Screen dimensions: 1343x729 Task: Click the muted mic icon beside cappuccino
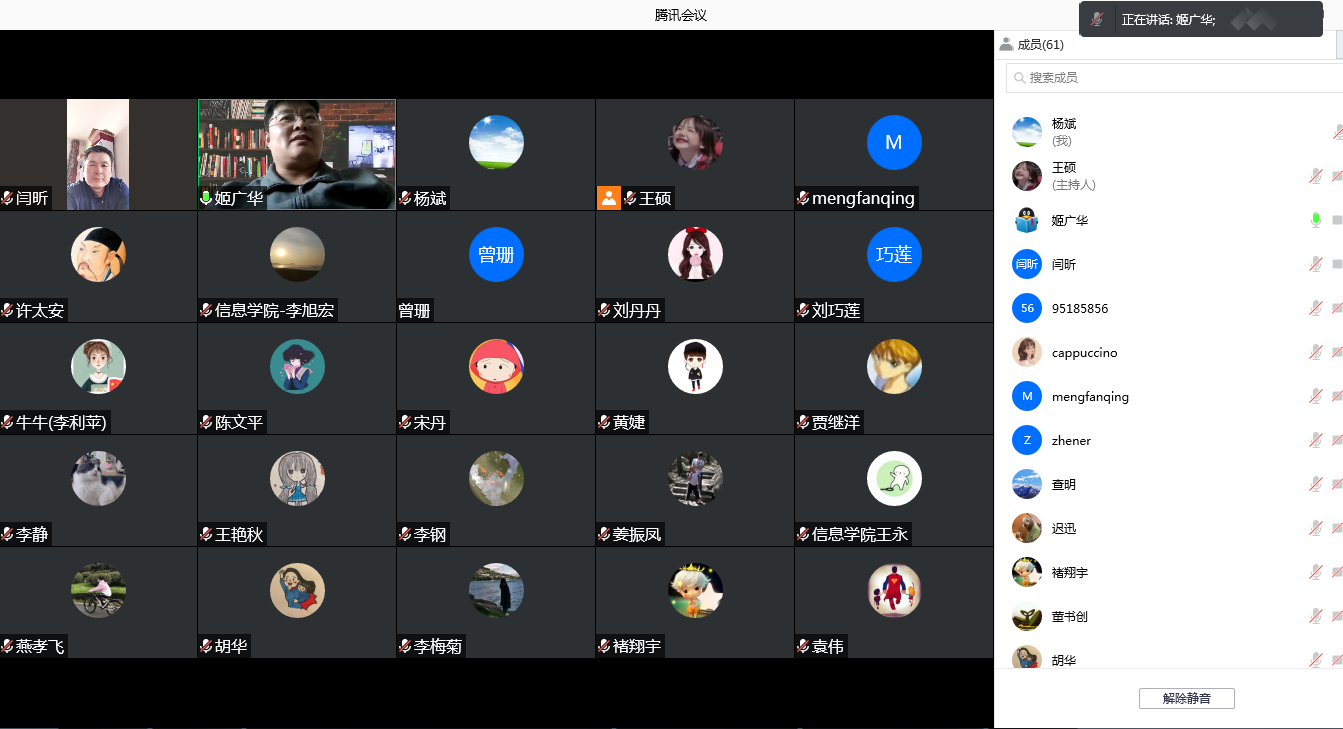tap(1316, 352)
